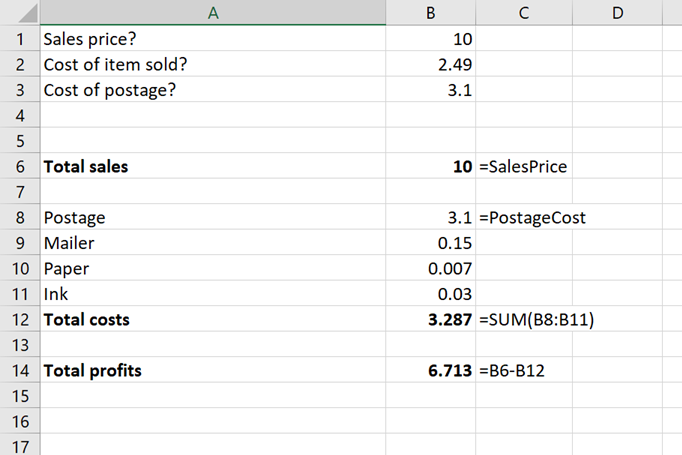Select row 15 header
This screenshot has height=455, width=682.
point(20,395)
